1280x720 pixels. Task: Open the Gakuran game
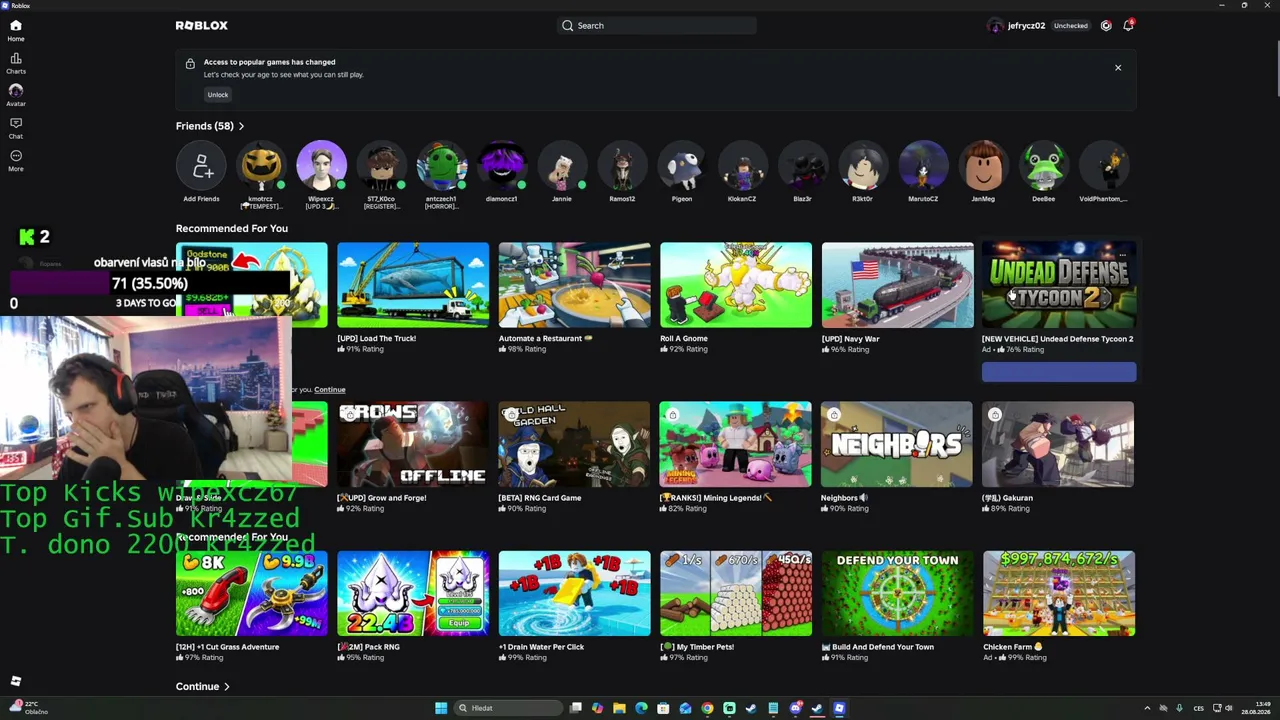coord(1059,444)
